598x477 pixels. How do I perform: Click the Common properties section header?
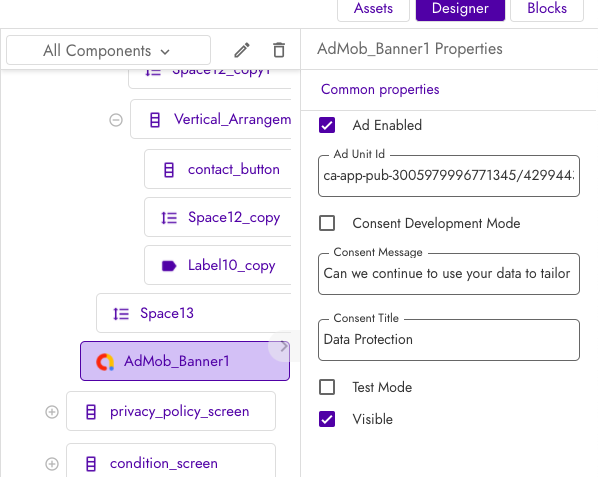coord(380,89)
